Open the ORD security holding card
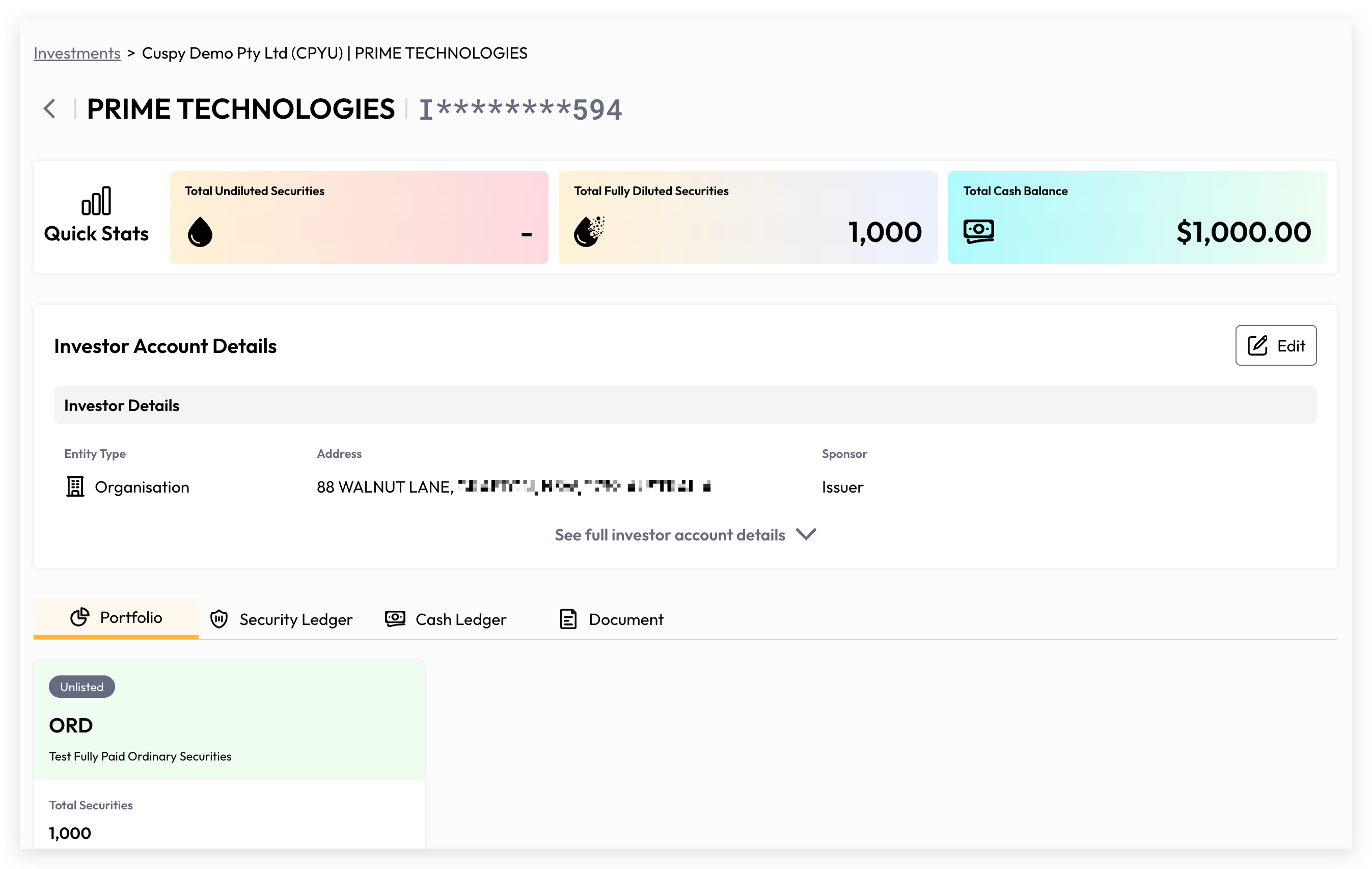 229,753
